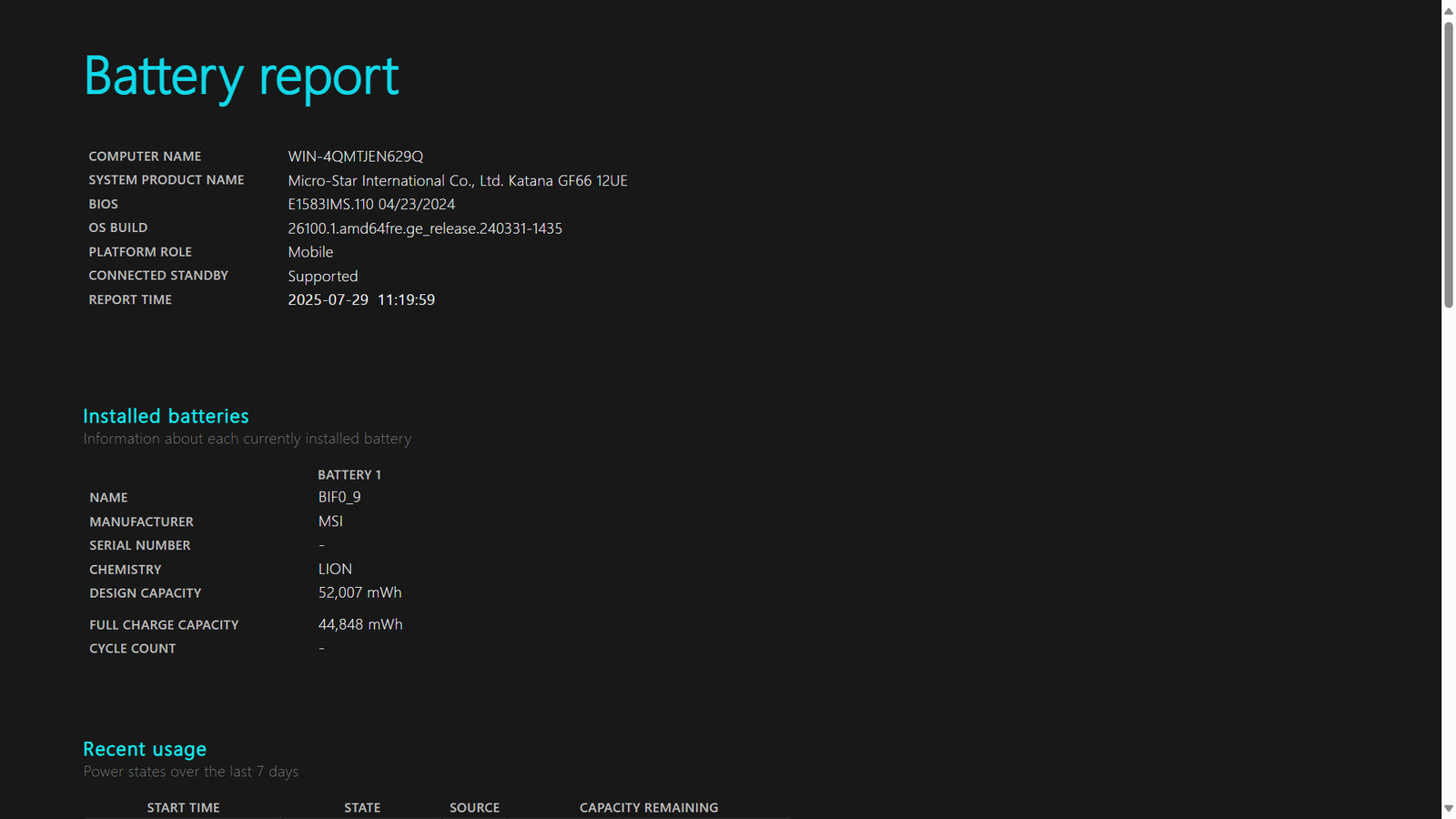The width and height of the screenshot is (1456, 819).
Task: Click the 'SOURCE' column header
Action: tap(475, 808)
